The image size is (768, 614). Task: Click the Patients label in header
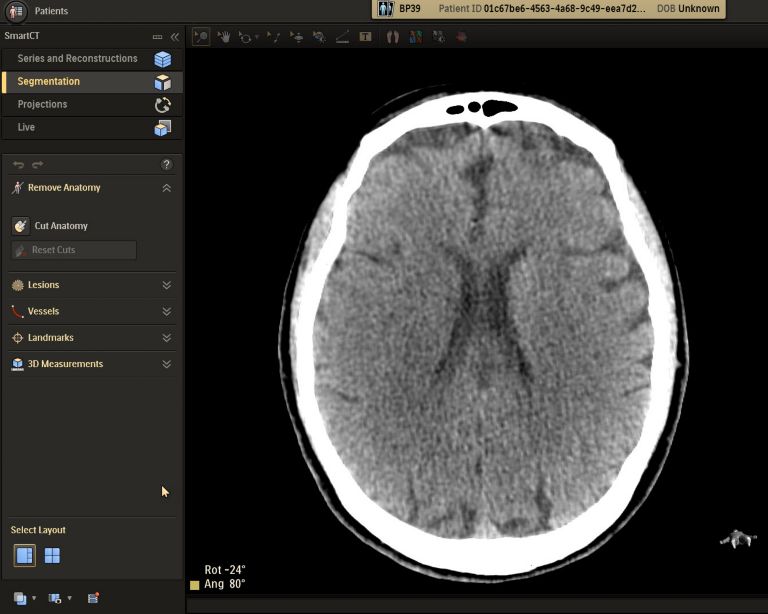pyautogui.click(x=51, y=11)
